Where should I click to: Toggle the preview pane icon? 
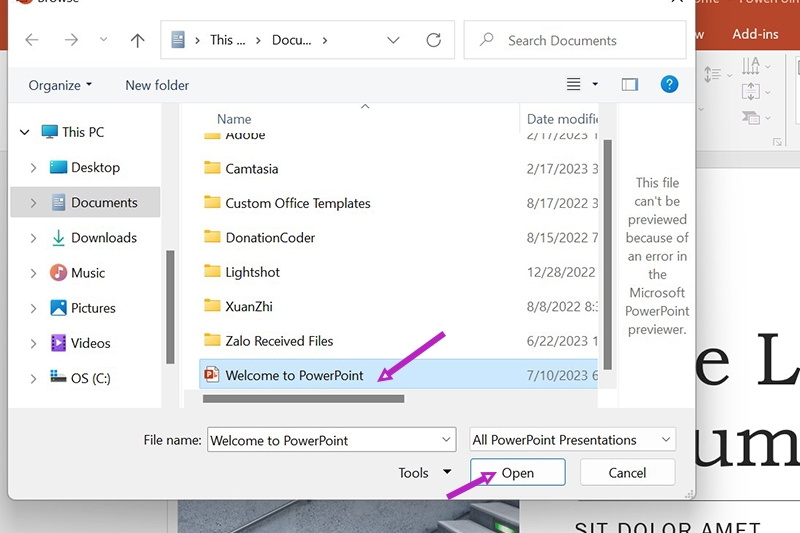[630, 84]
